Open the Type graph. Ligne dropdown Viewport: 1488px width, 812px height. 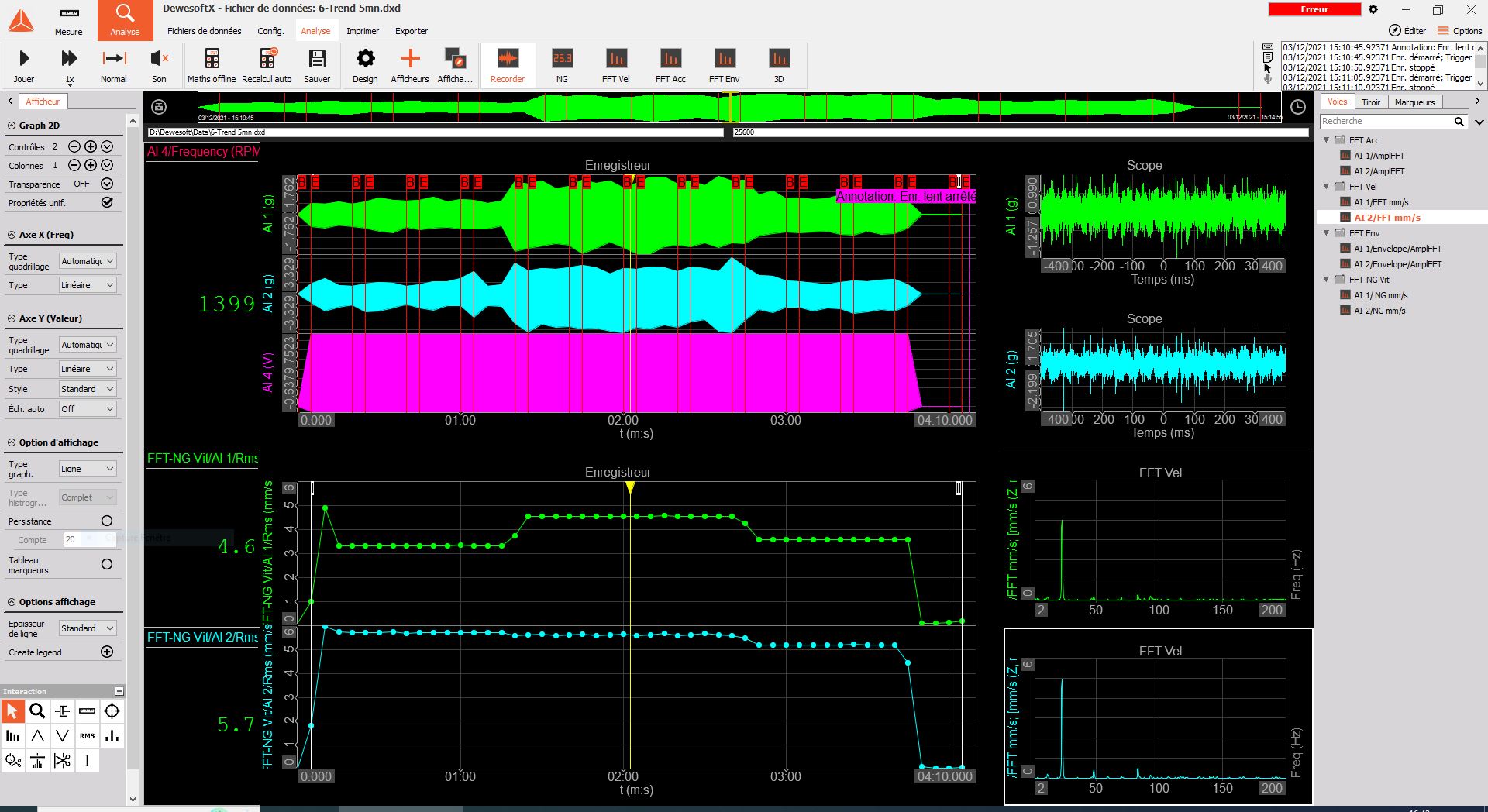(88, 469)
